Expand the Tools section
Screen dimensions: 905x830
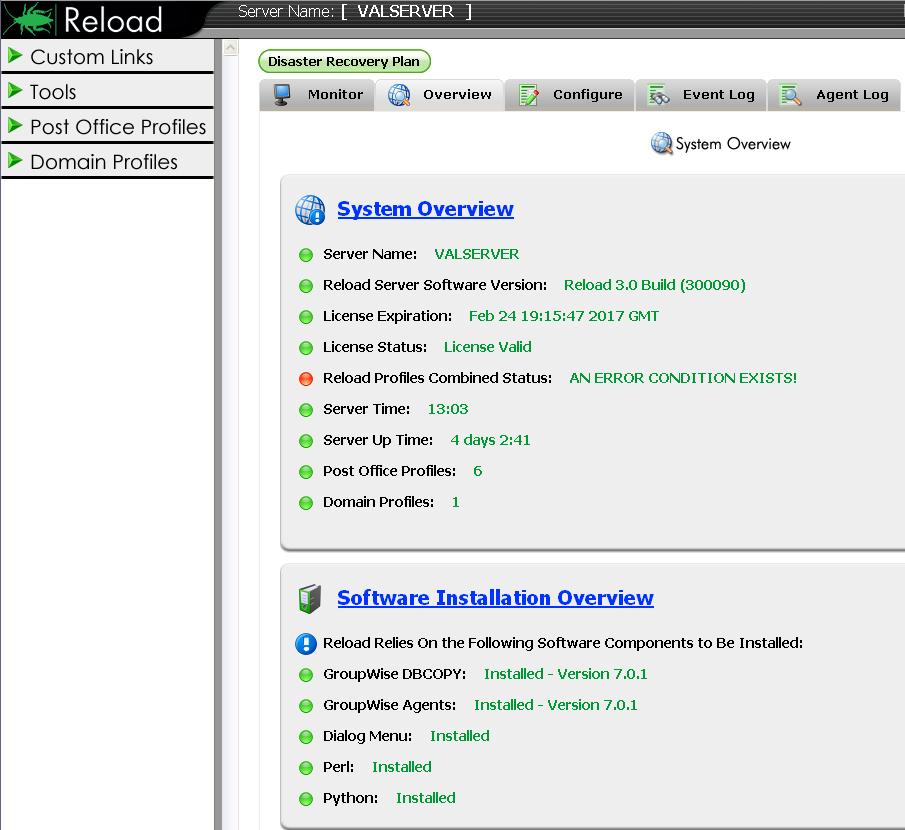click(53, 92)
